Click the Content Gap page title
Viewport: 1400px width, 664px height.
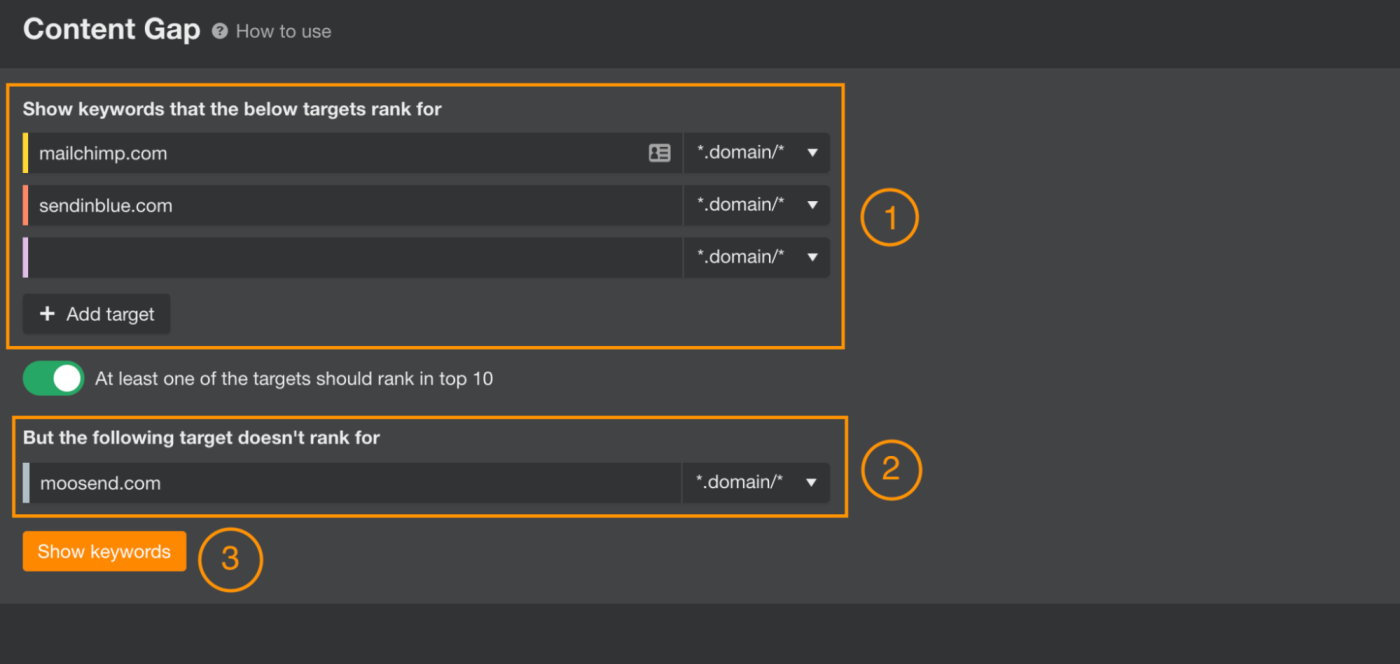[112, 29]
